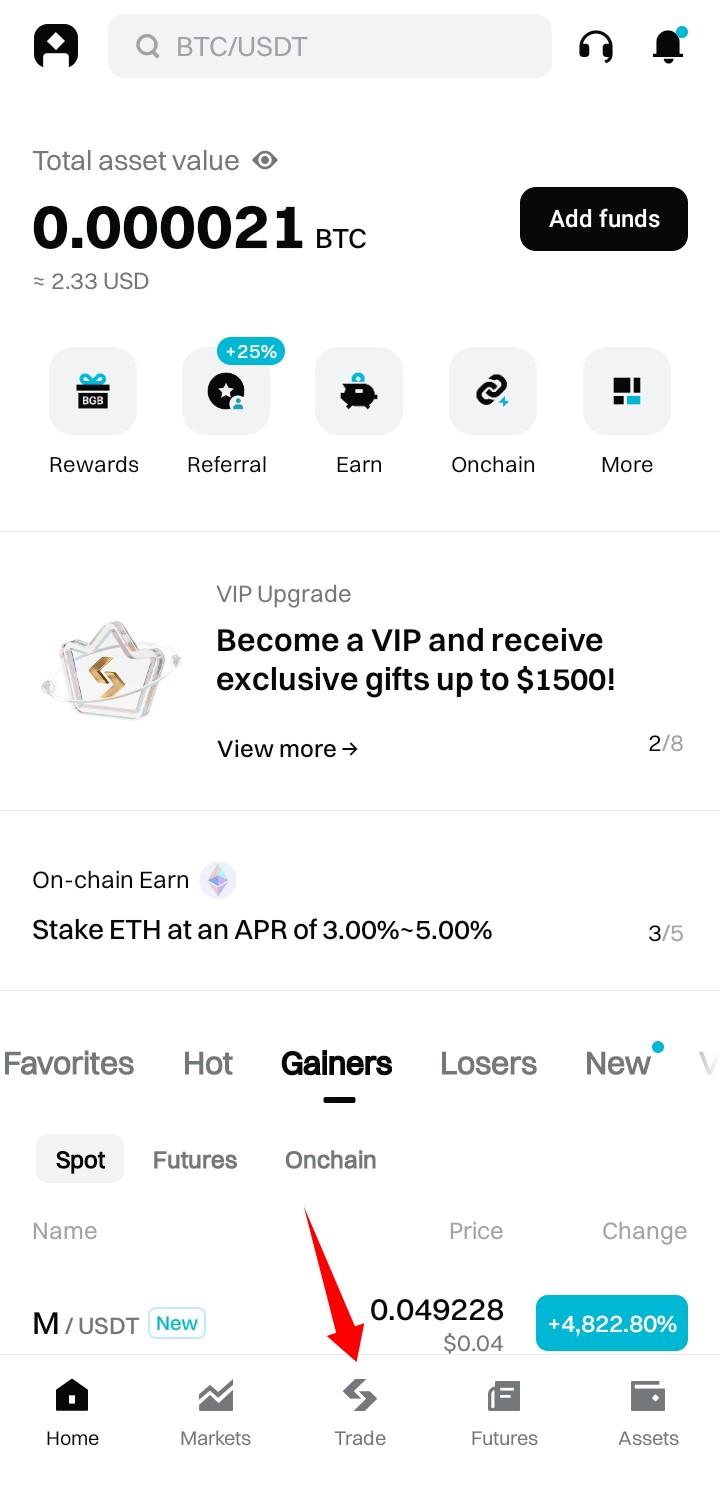
Task: Open the notifications bell
Action: (x=668, y=46)
